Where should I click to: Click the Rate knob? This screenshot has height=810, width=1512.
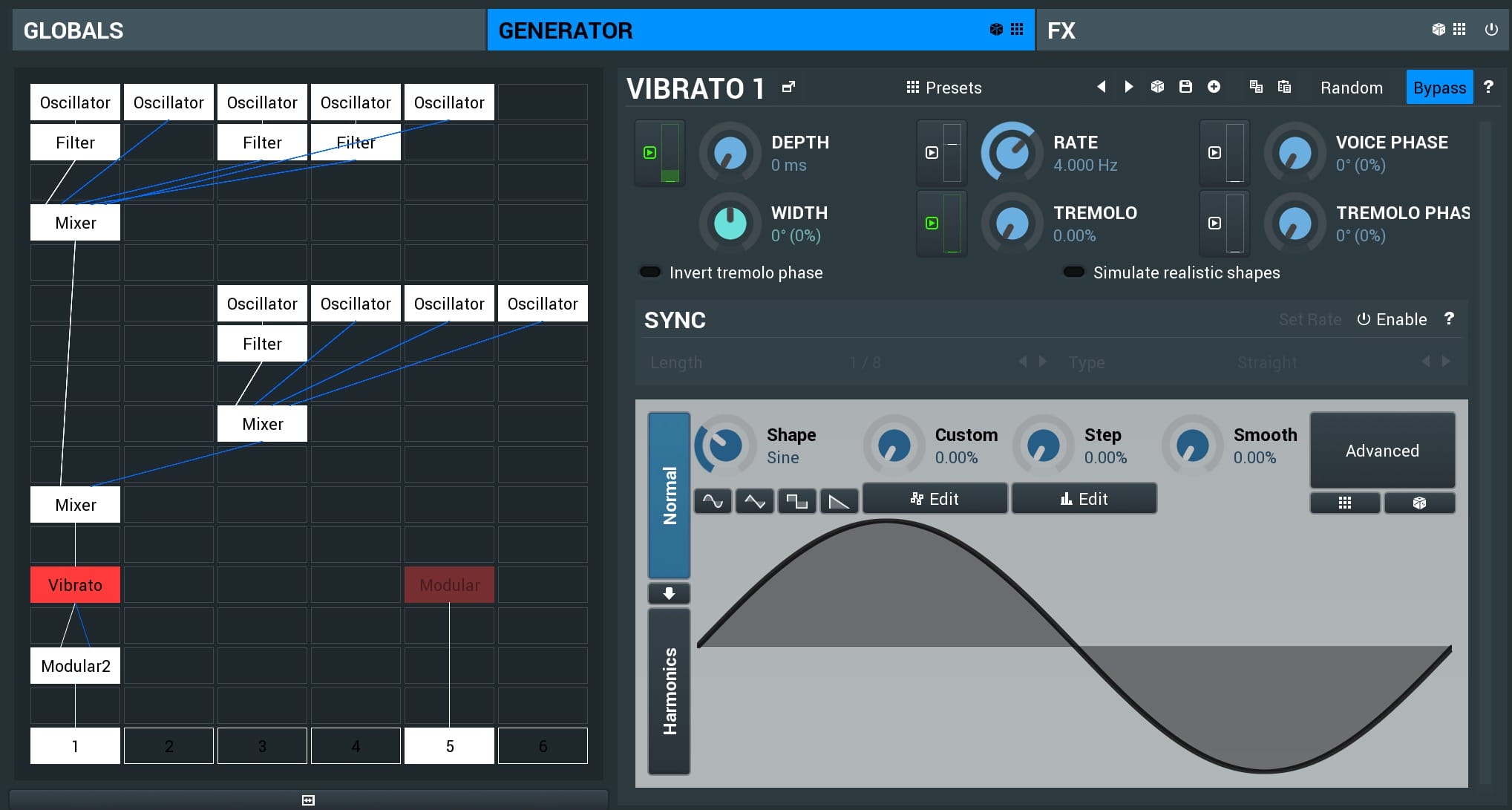pos(1012,153)
